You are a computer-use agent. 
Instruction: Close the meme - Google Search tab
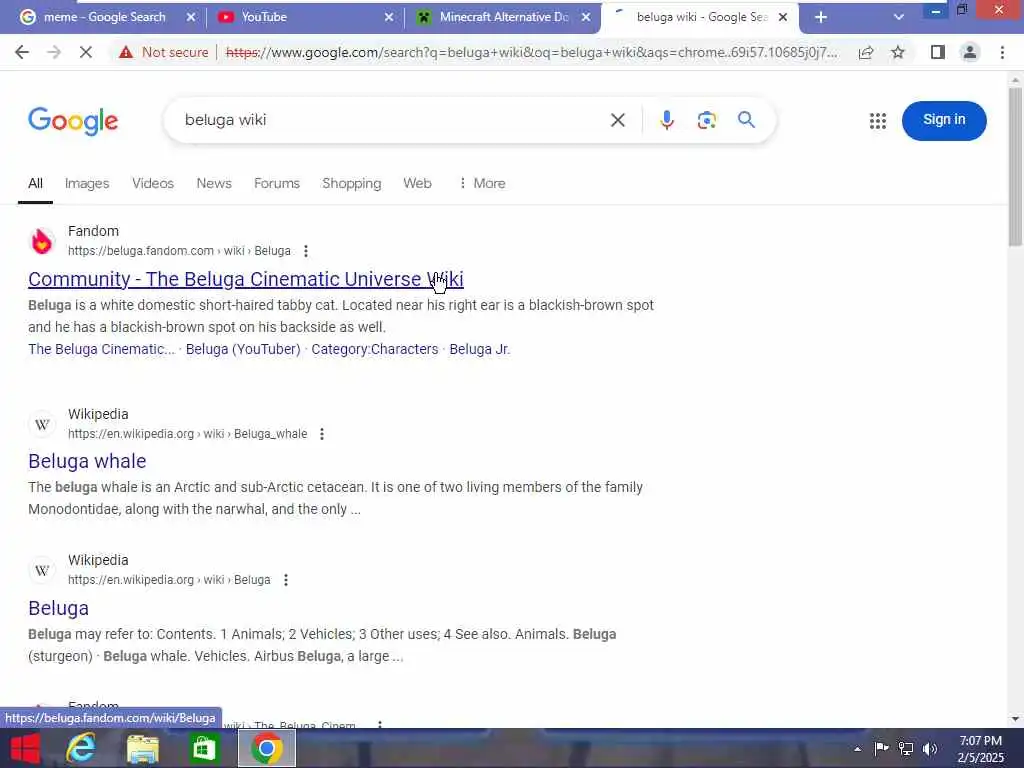(191, 18)
